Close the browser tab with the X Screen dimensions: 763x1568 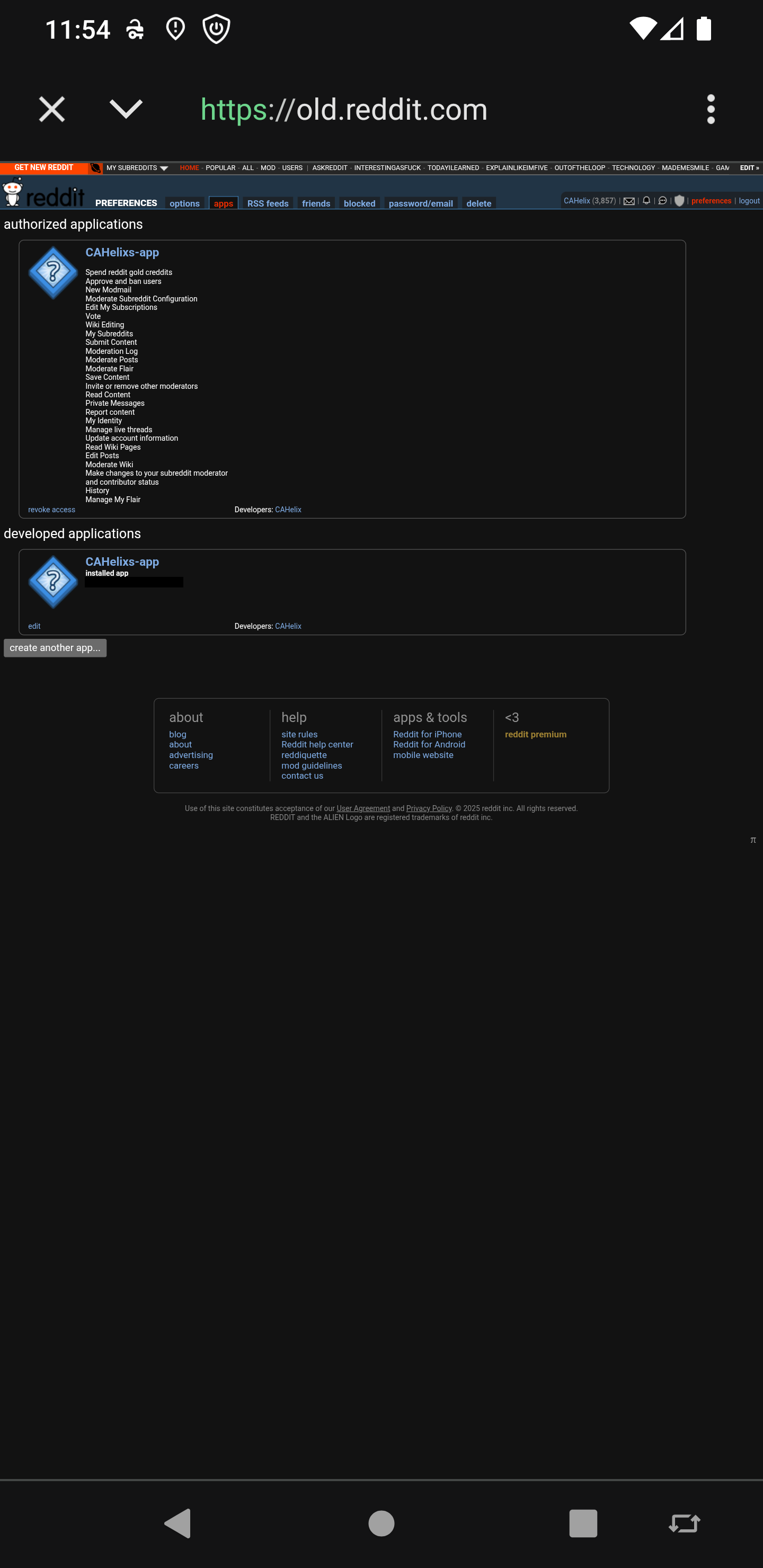tap(52, 110)
